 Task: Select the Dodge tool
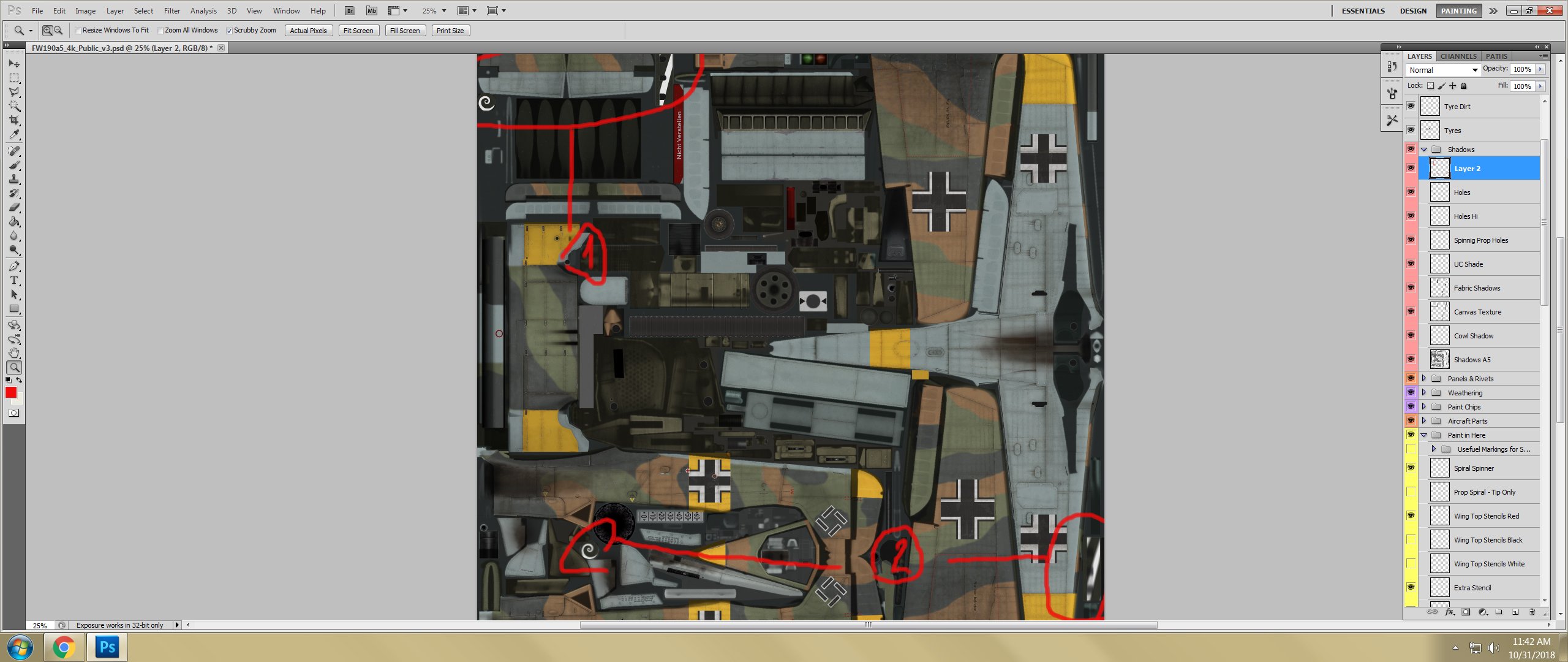tap(14, 249)
